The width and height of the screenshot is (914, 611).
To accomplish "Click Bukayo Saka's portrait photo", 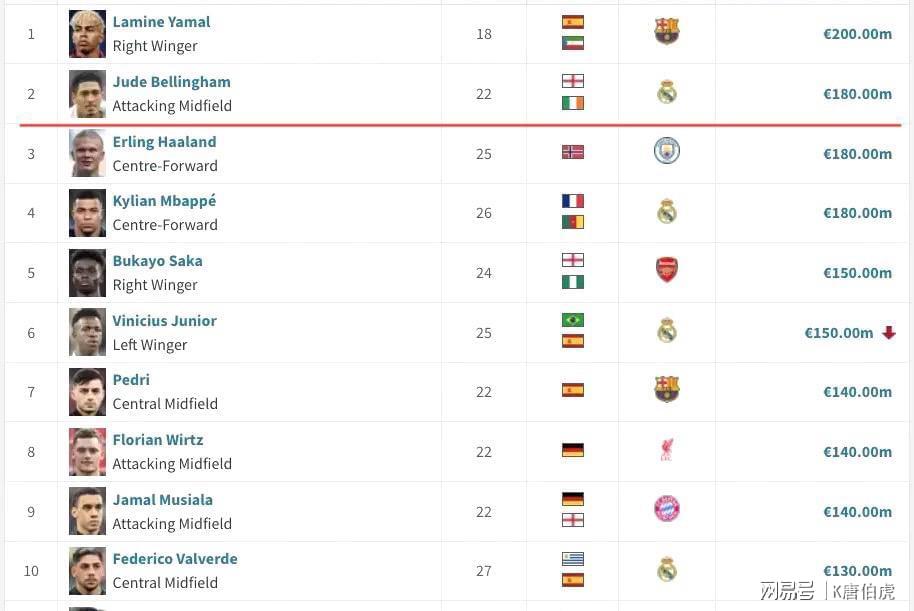I will tap(87, 272).
